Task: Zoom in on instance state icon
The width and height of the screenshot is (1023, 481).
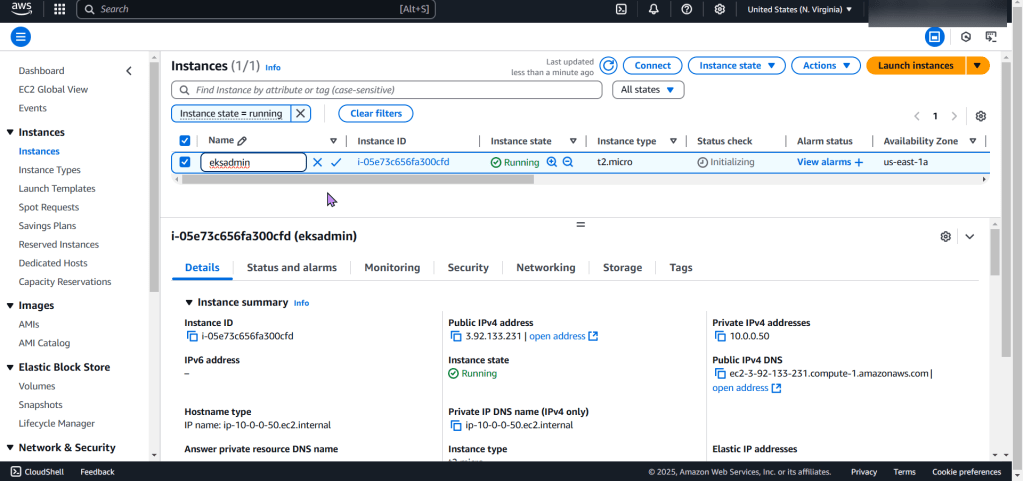Action: pyautogui.click(x=551, y=162)
